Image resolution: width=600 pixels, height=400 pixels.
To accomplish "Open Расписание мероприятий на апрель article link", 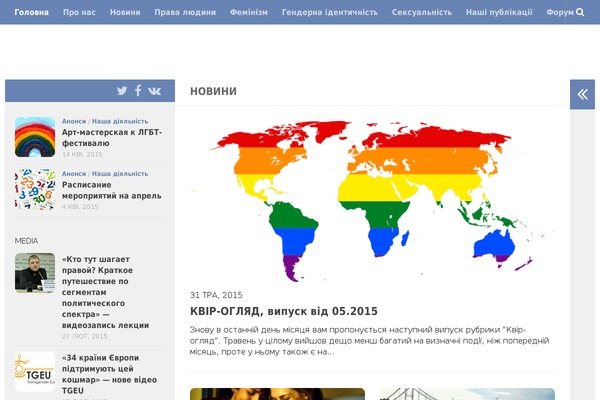I will (x=112, y=190).
